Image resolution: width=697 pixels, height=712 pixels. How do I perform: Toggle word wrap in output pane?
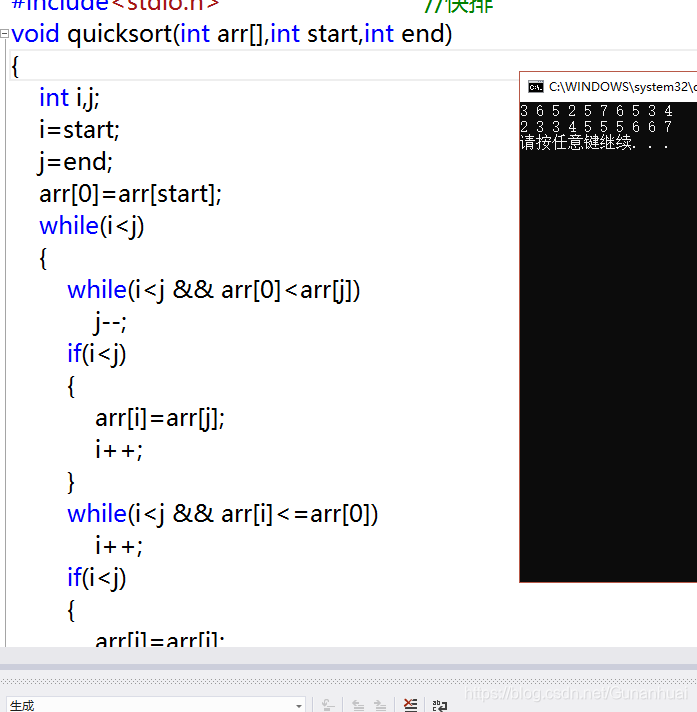point(440,705)
